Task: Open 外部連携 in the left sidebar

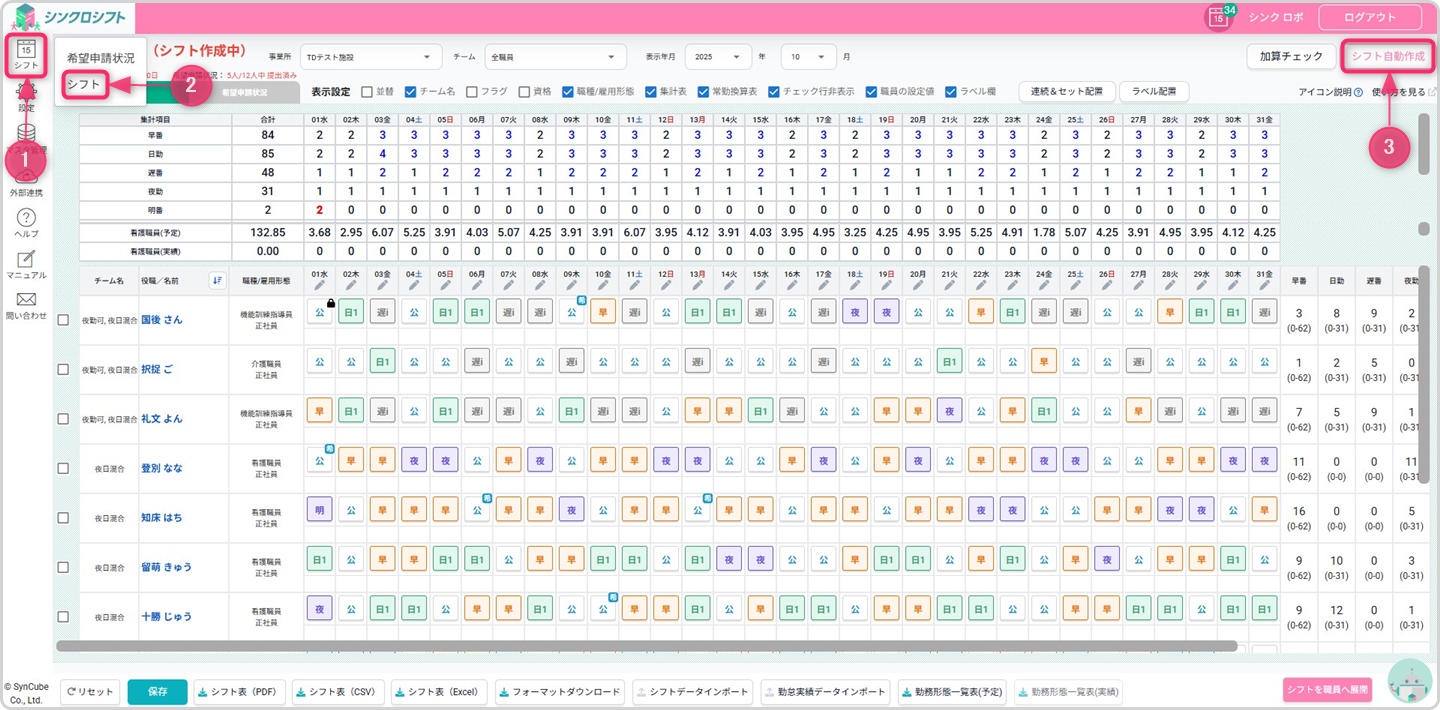Action: 26,190
